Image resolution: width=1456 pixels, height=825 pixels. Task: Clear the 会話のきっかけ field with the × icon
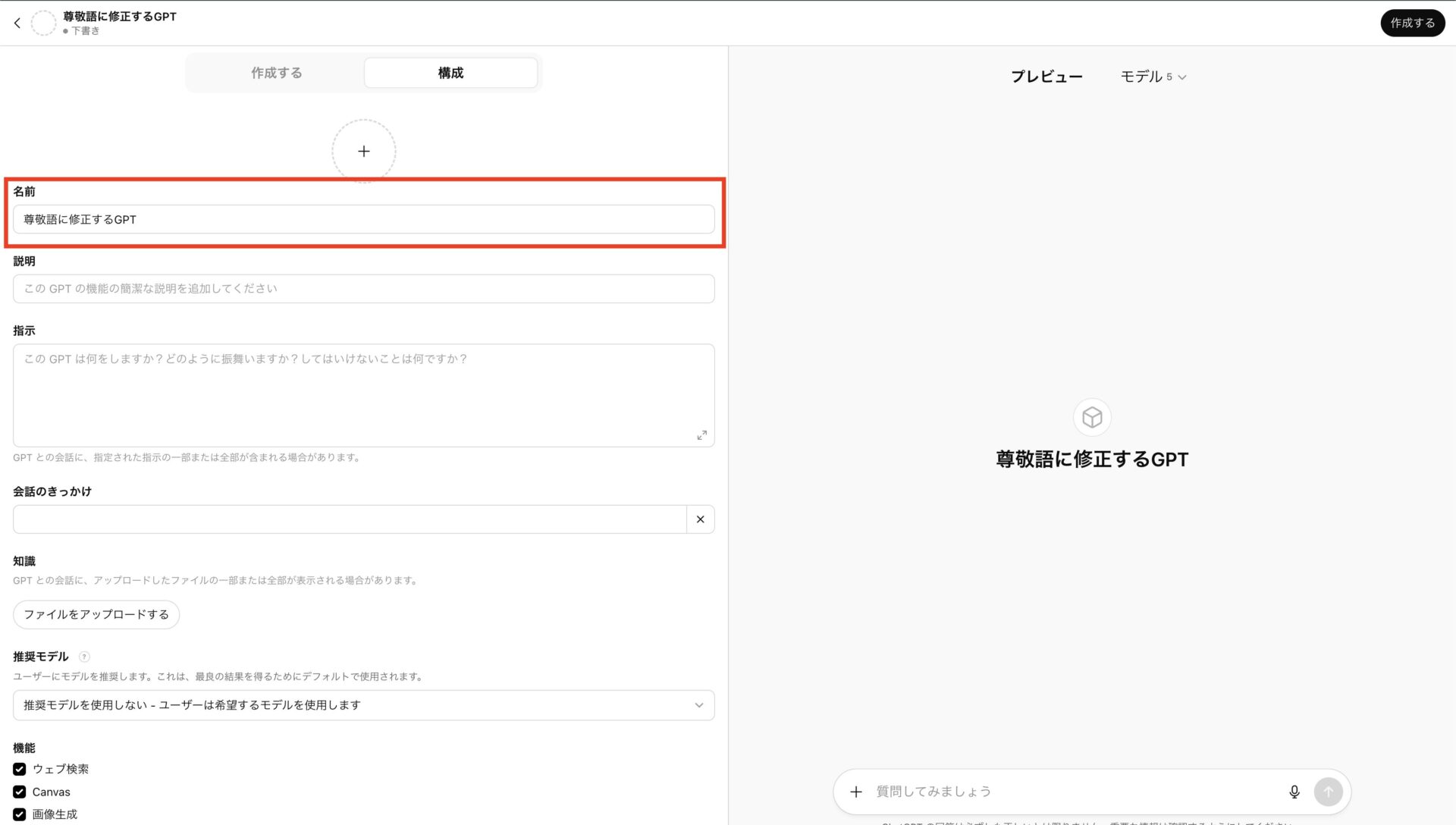coord(700,519)
